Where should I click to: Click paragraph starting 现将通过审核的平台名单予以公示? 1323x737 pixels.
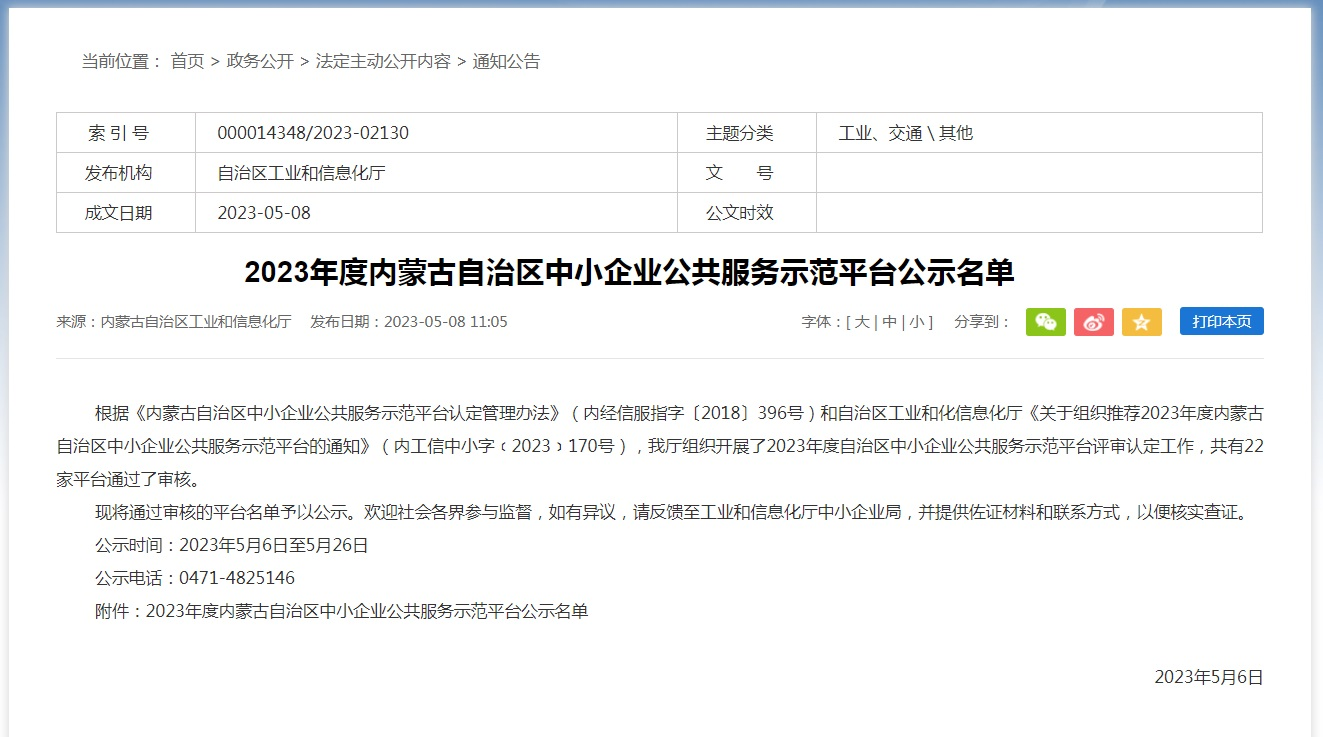[x=672, y=512]
